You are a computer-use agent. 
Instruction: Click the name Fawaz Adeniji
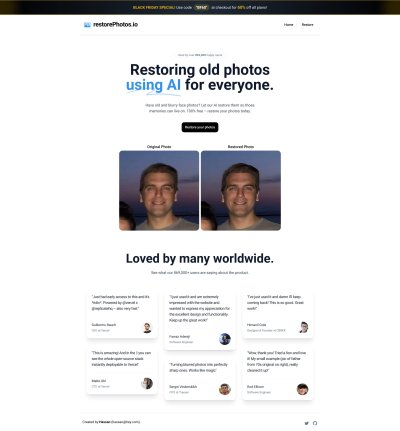point(180,337)
